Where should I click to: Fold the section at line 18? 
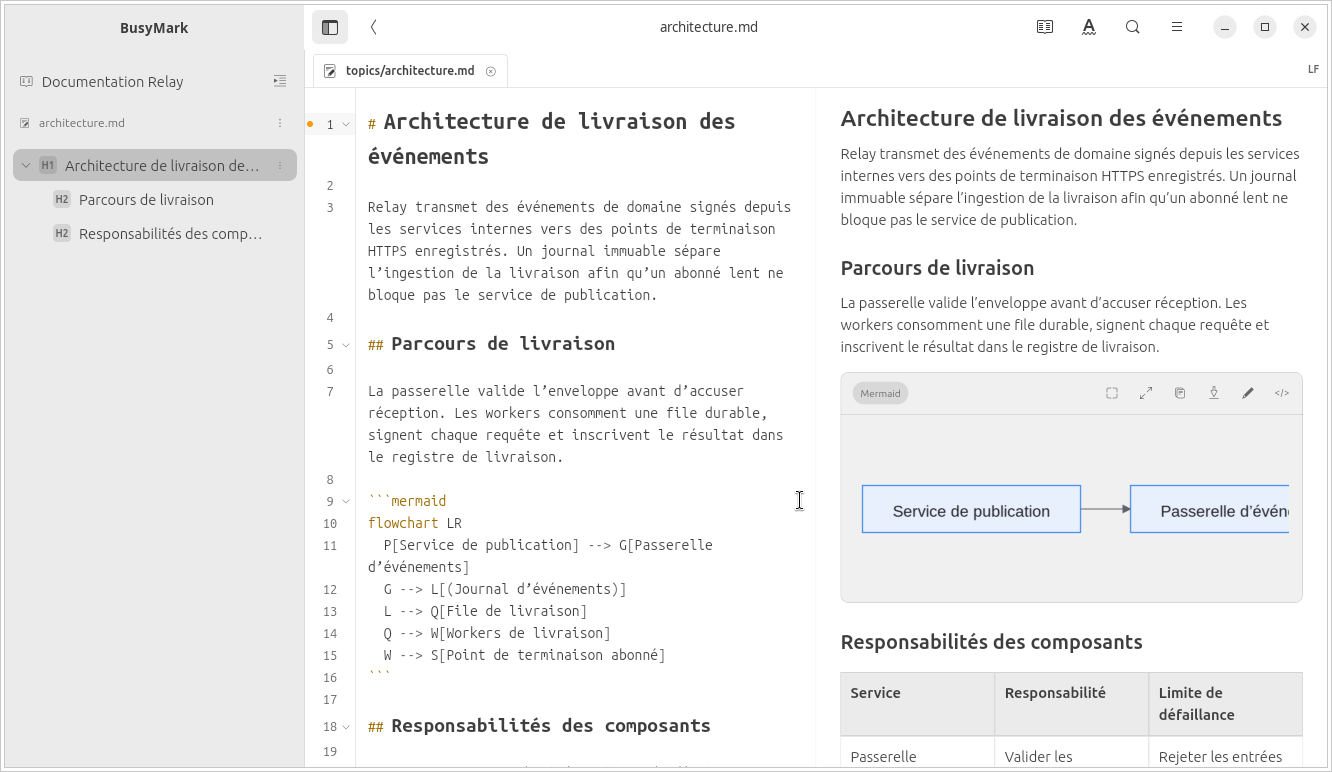point(346,727)
